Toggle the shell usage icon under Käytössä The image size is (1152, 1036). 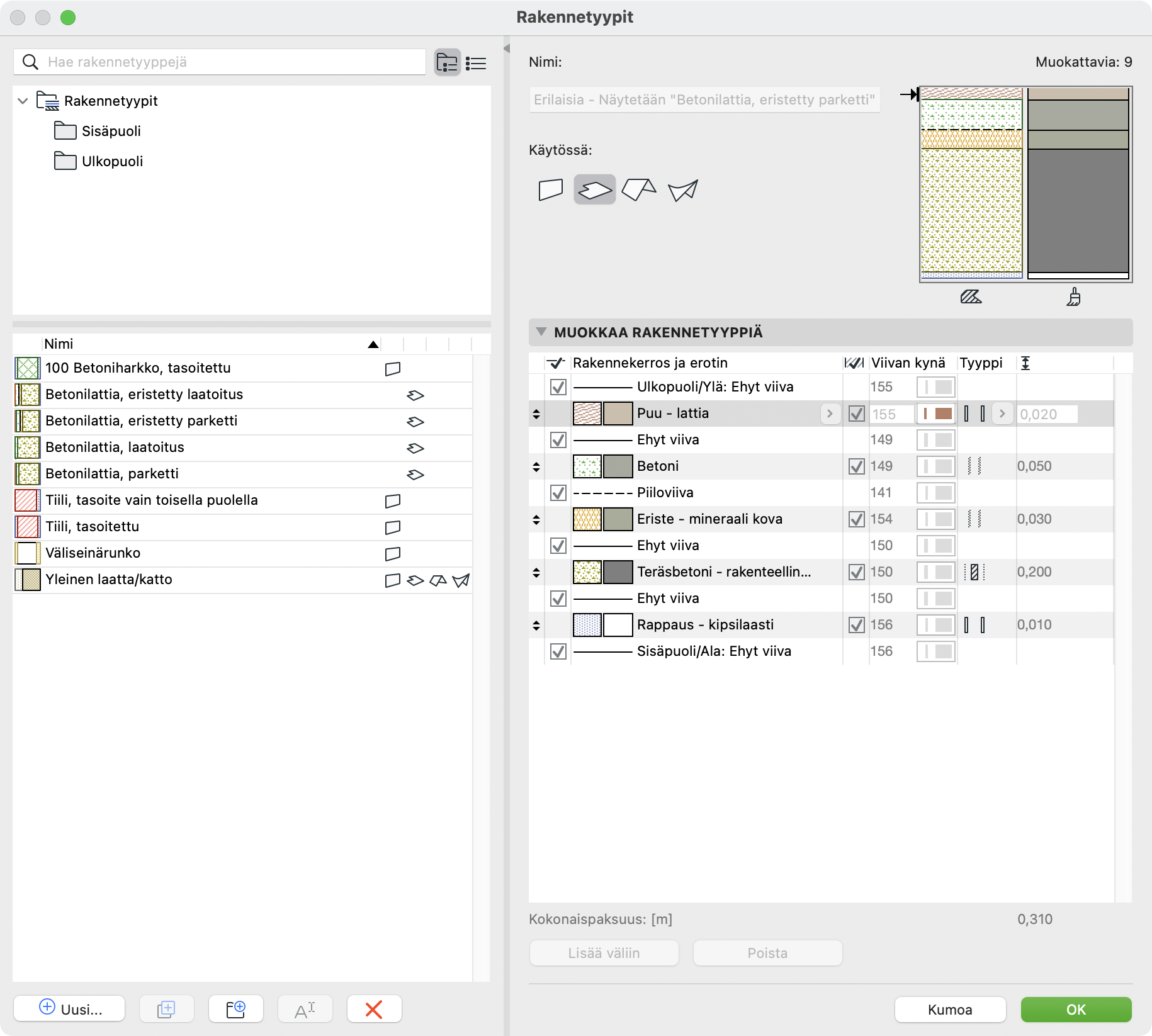[x=683, y=189]
